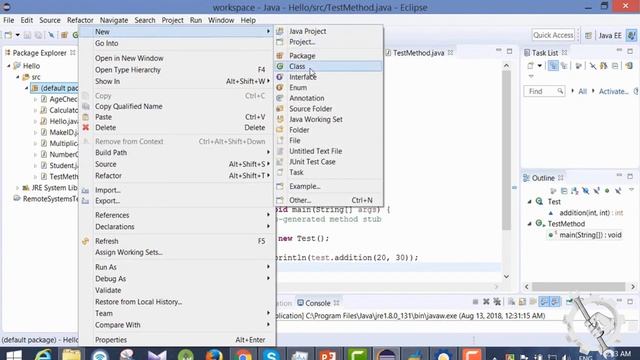Collapse the TestMethod node in Outline
The height and width of the screenshot is (360, 640).
pyautogui.click(x=530, y=224)
